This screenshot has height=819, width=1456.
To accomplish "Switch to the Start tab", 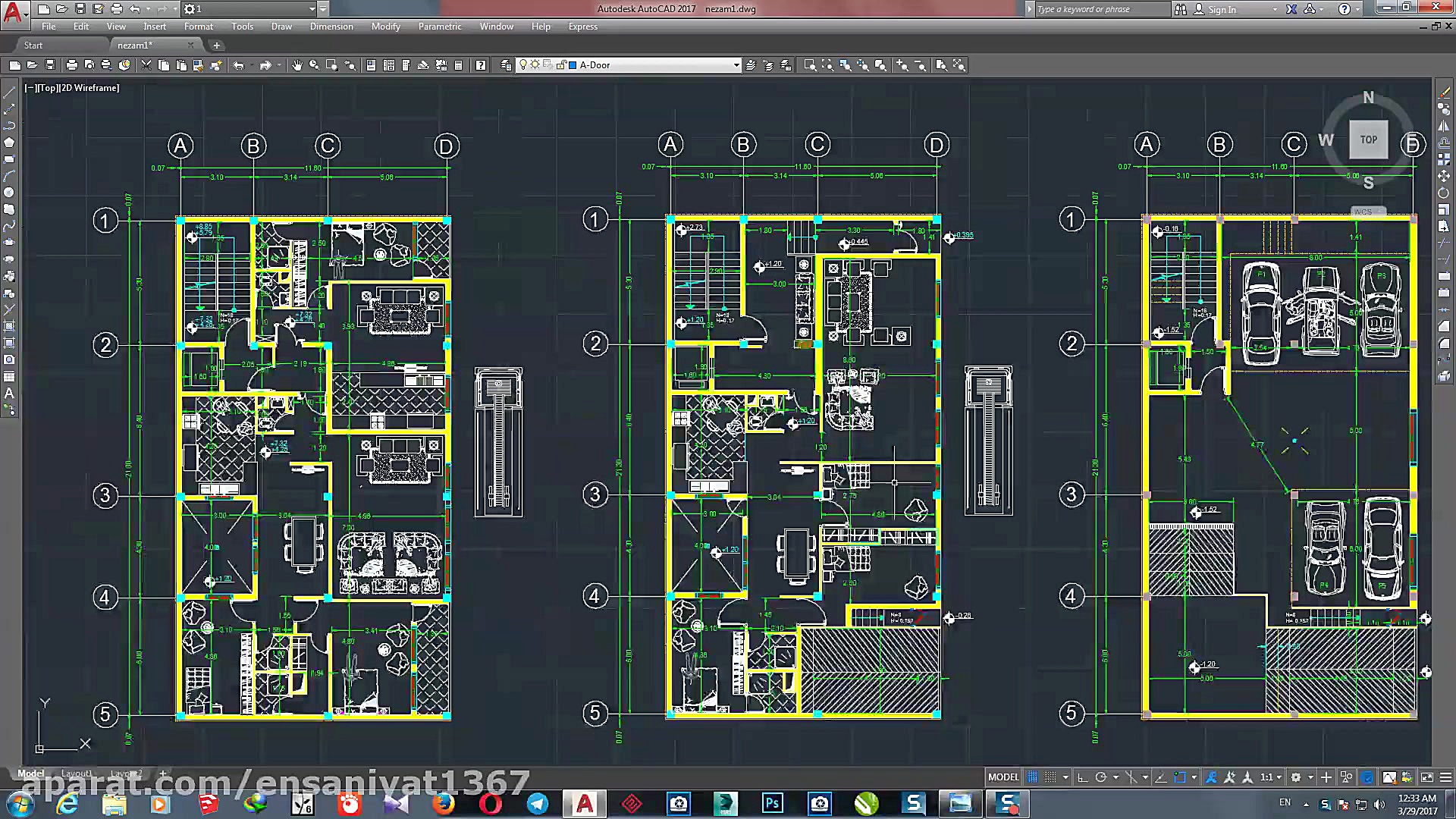I will click(x=33, y=45).
